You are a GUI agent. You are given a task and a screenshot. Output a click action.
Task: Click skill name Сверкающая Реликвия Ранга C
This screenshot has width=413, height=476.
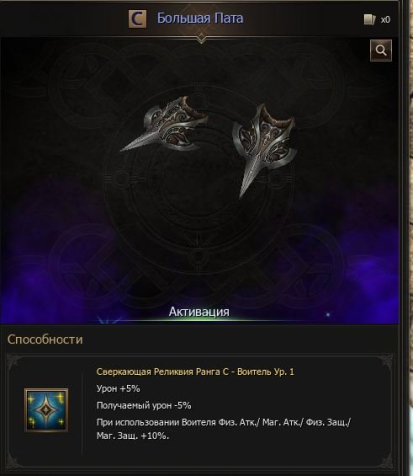163,372
